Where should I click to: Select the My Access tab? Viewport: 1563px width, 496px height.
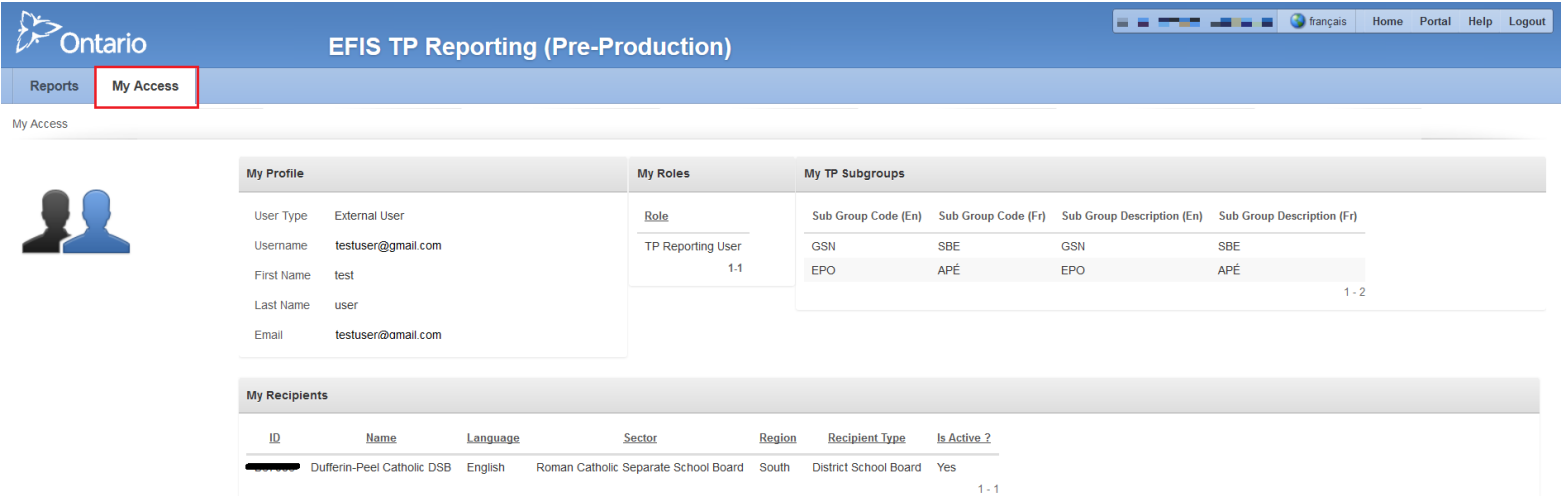pyautogui.click(x=145, y=86)
